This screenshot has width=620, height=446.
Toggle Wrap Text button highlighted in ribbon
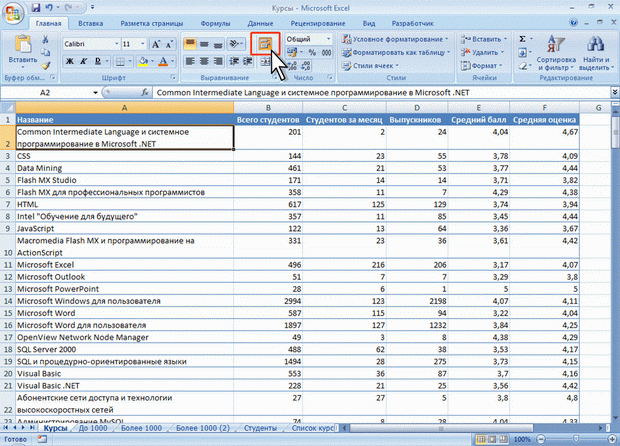[x=265, y=44]
